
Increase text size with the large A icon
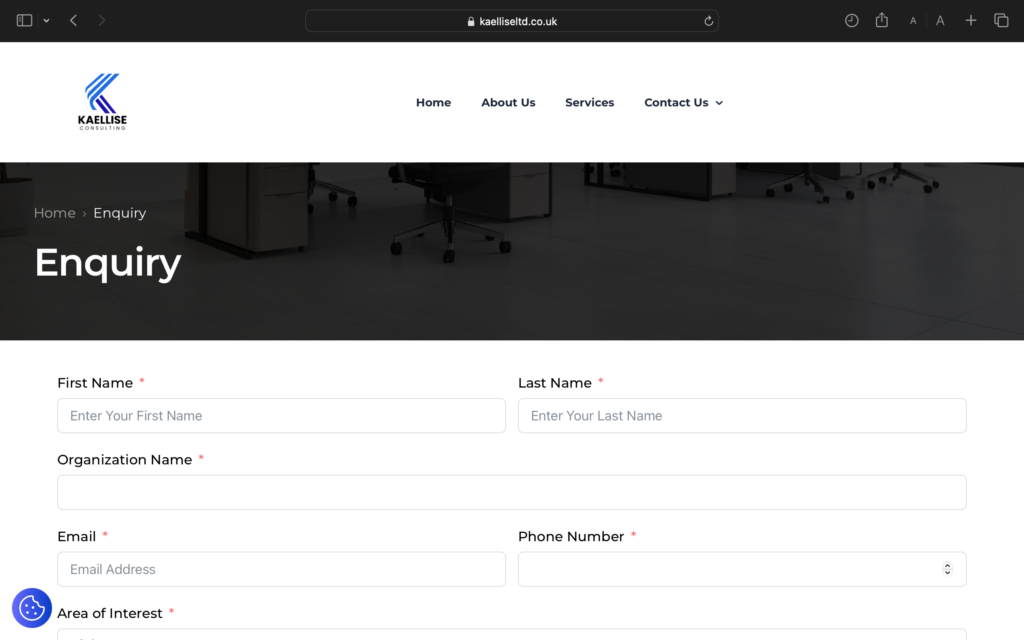click(940, 20)
